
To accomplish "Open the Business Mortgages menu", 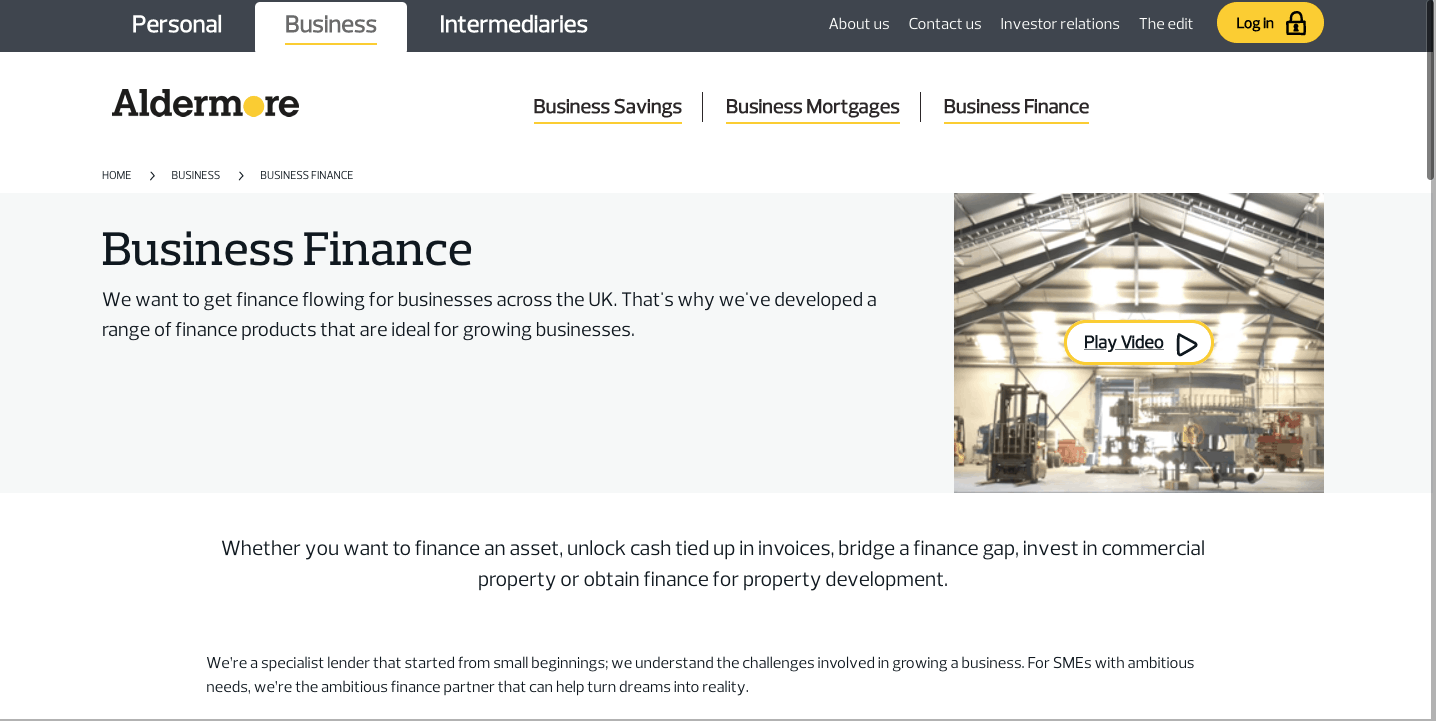I will (x=812, y=107).
